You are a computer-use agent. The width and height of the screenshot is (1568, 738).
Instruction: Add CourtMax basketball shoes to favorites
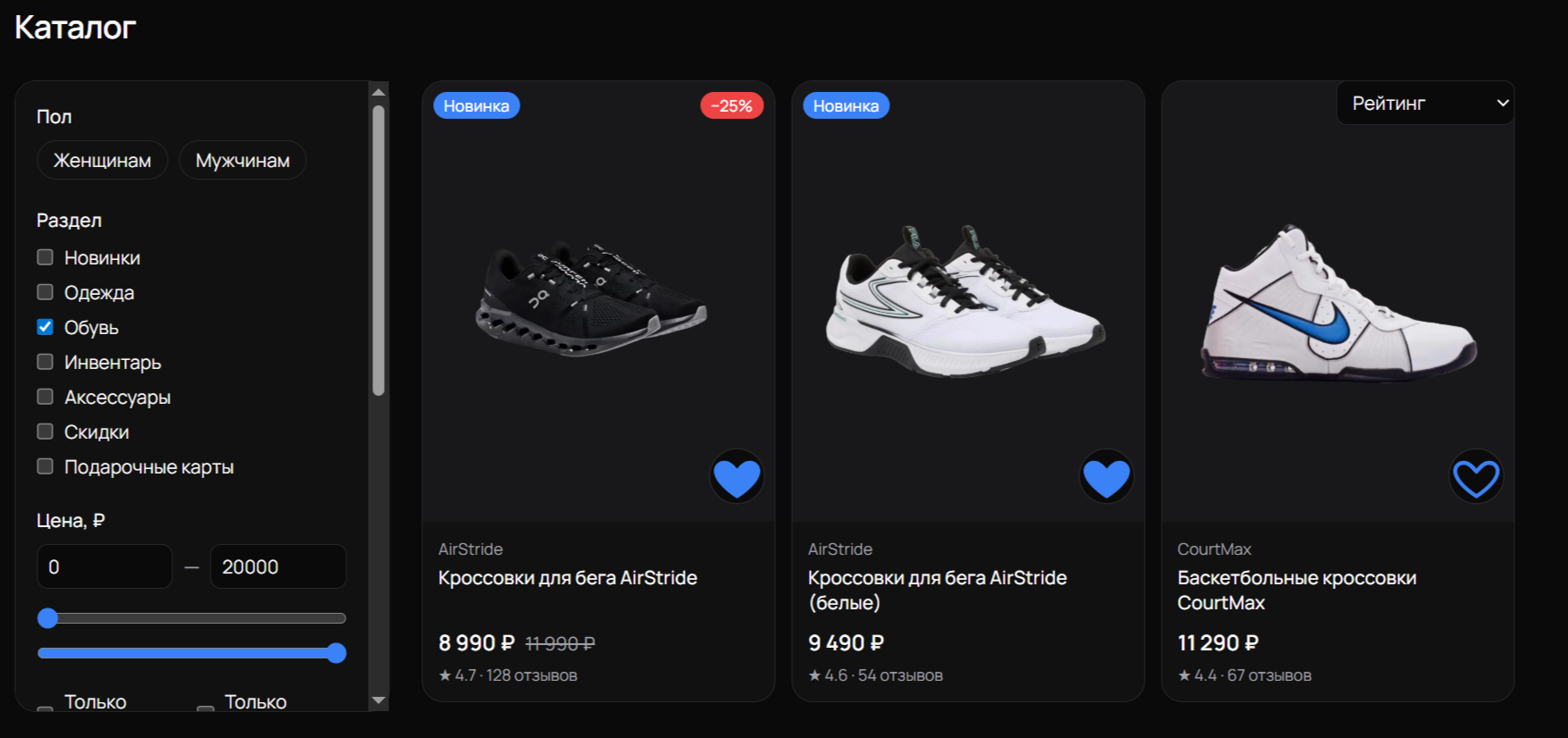click(x=1476, y=477)
